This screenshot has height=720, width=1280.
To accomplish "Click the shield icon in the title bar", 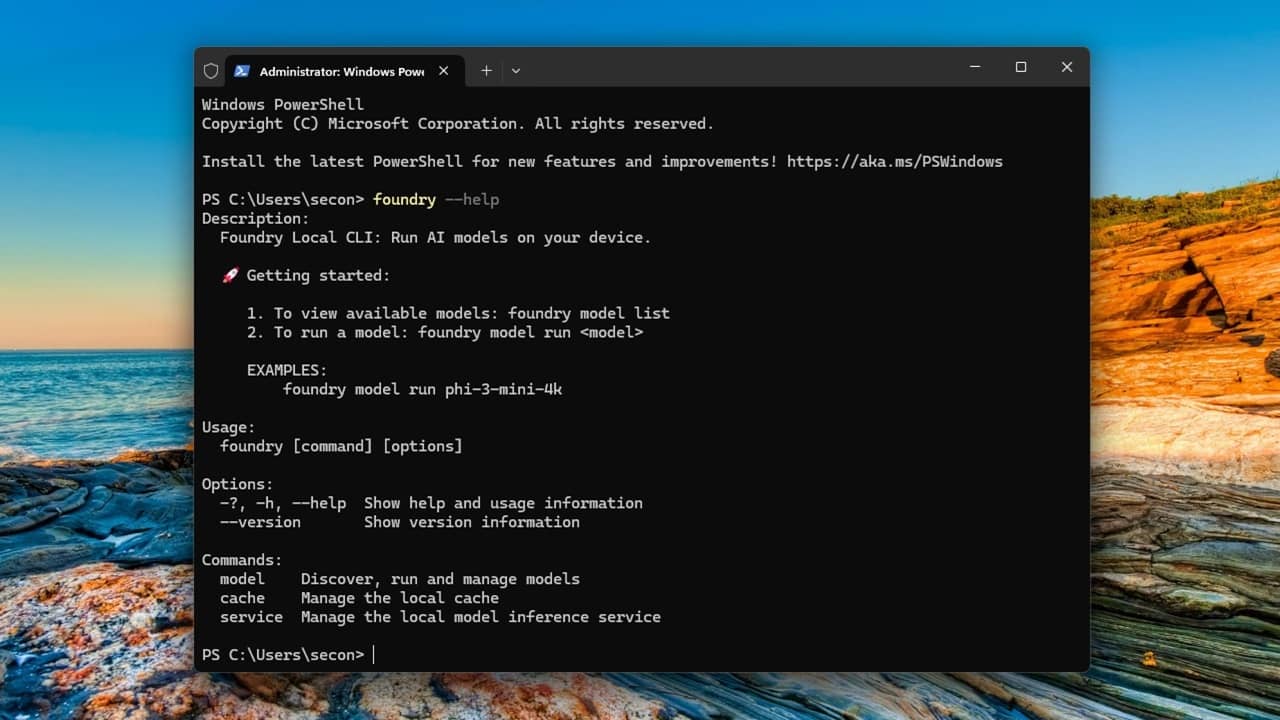I will click(211, 70).
